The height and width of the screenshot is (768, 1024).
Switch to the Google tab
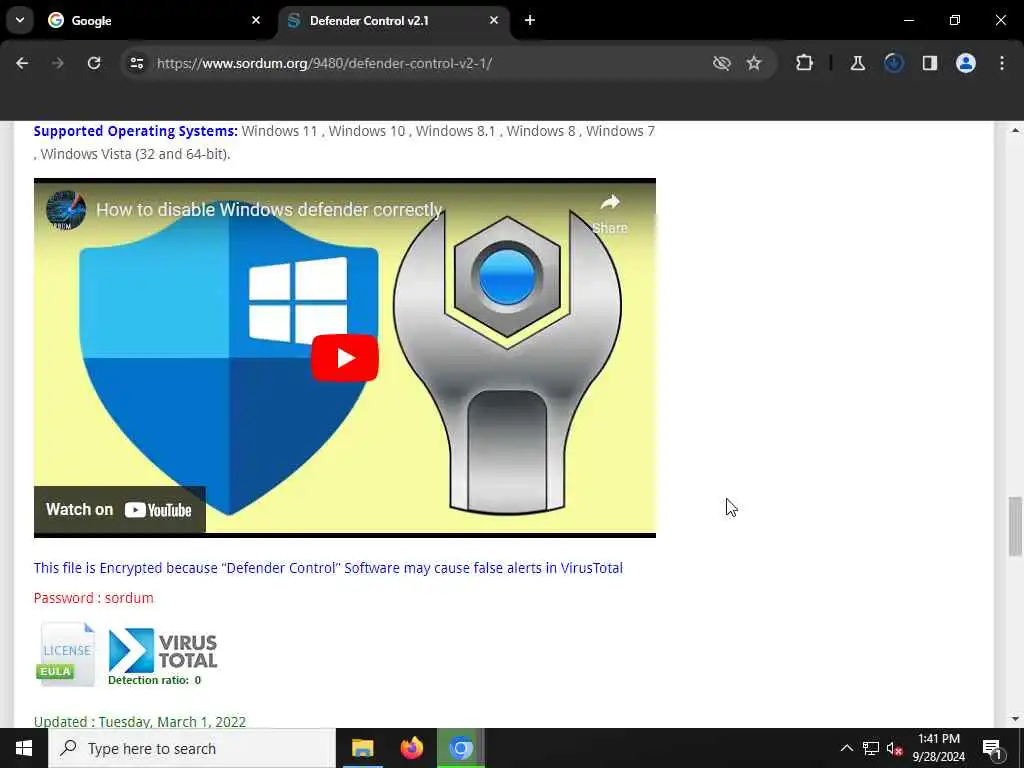(x=154, y=20)
